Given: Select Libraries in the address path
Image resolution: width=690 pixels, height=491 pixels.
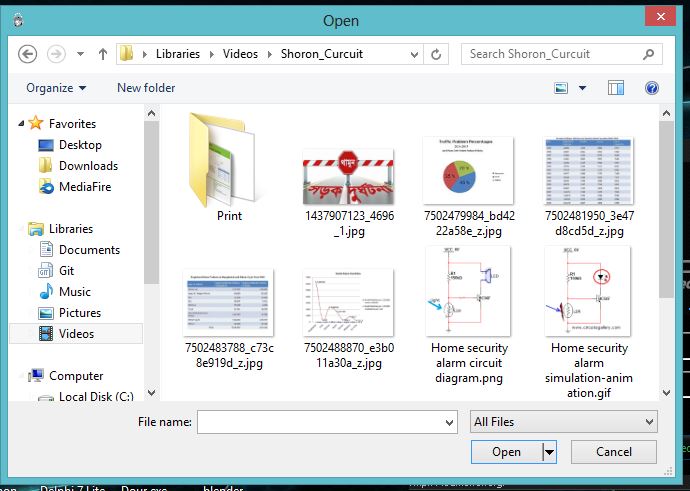Looking at the screenshot, I should coord(178,54).
